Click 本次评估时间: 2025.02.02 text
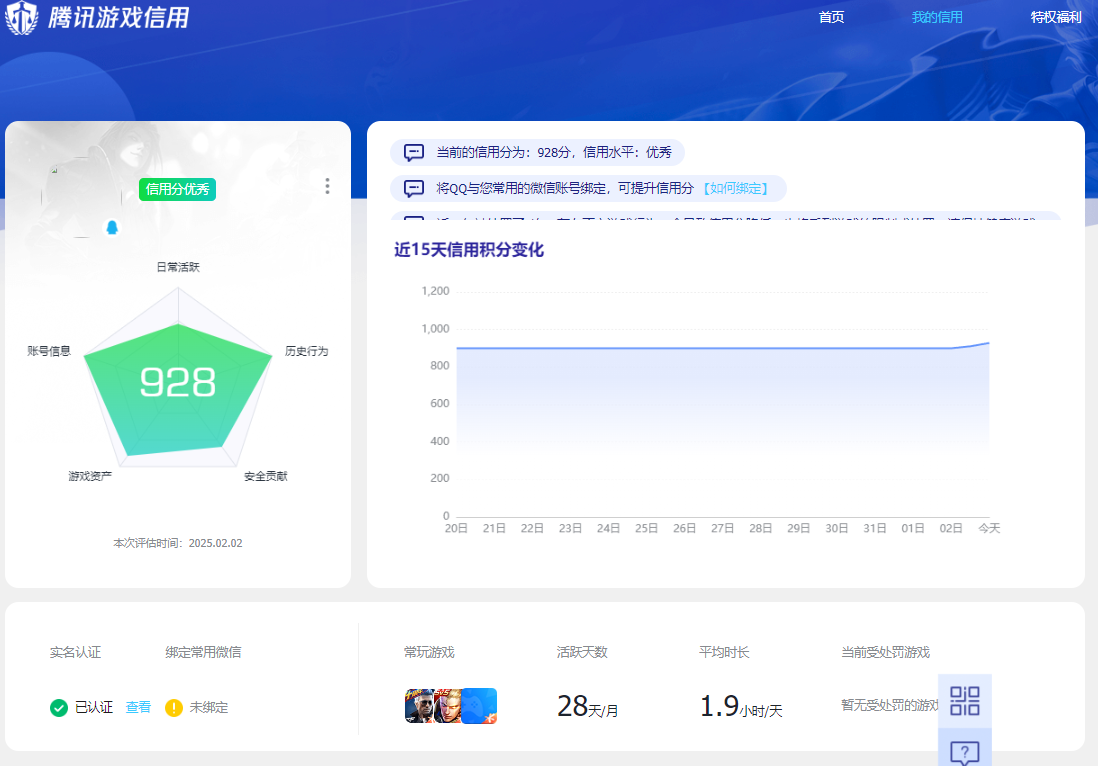This screenshot has height=766, width=1098. pyautogui.click(x=178, y=543)
